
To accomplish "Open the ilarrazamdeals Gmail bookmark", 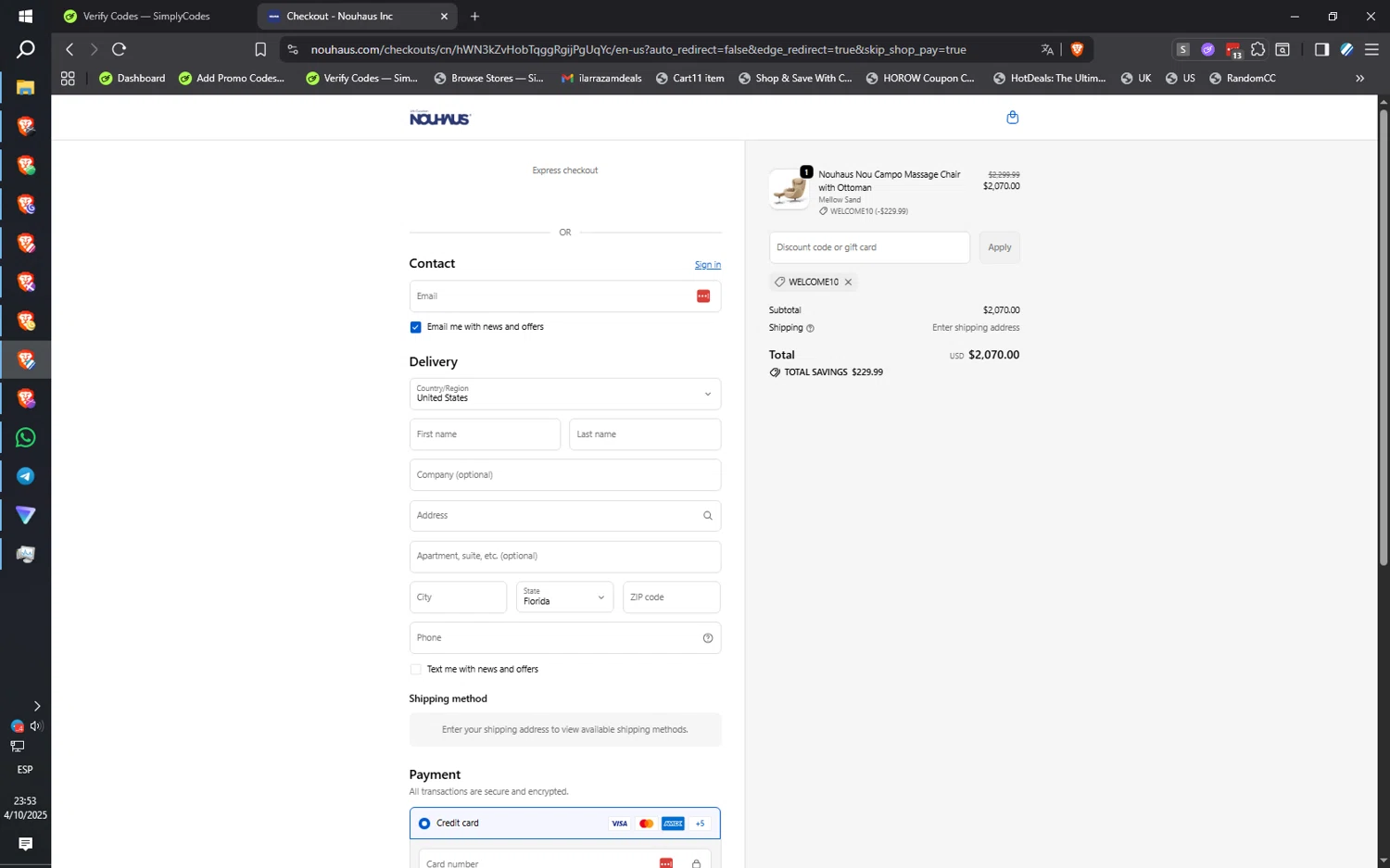I will [601, 79].
